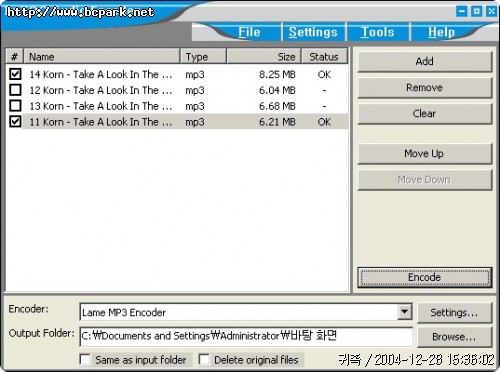Open the Settings menu
This screenshot has width=500, height=372.
[313, 32]
